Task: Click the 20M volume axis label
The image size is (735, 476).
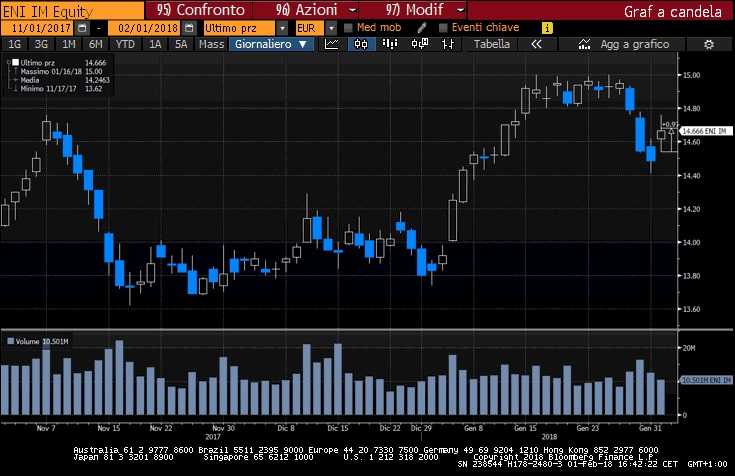Action: pyautogui.click(x=689, y=348)
